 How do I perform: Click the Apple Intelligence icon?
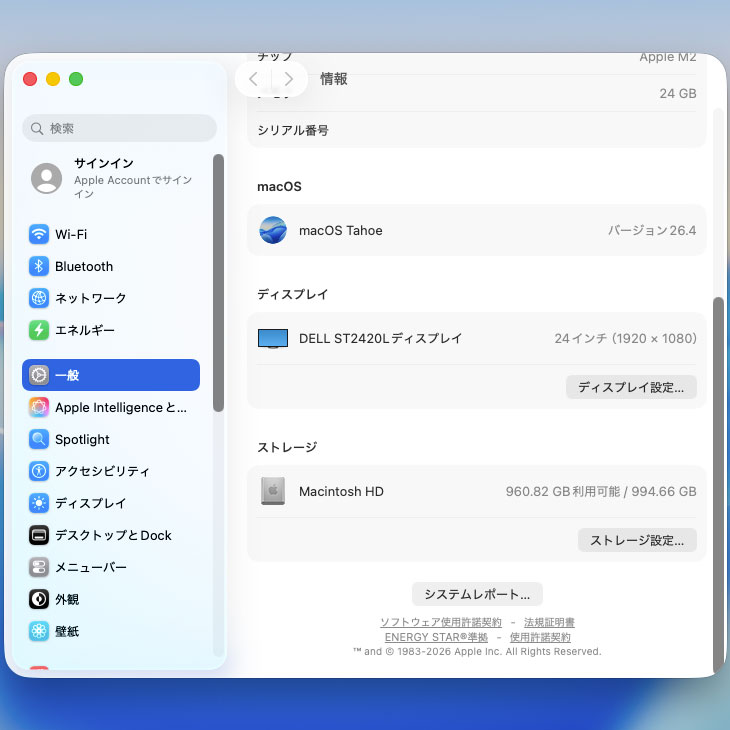click(39, 407)
